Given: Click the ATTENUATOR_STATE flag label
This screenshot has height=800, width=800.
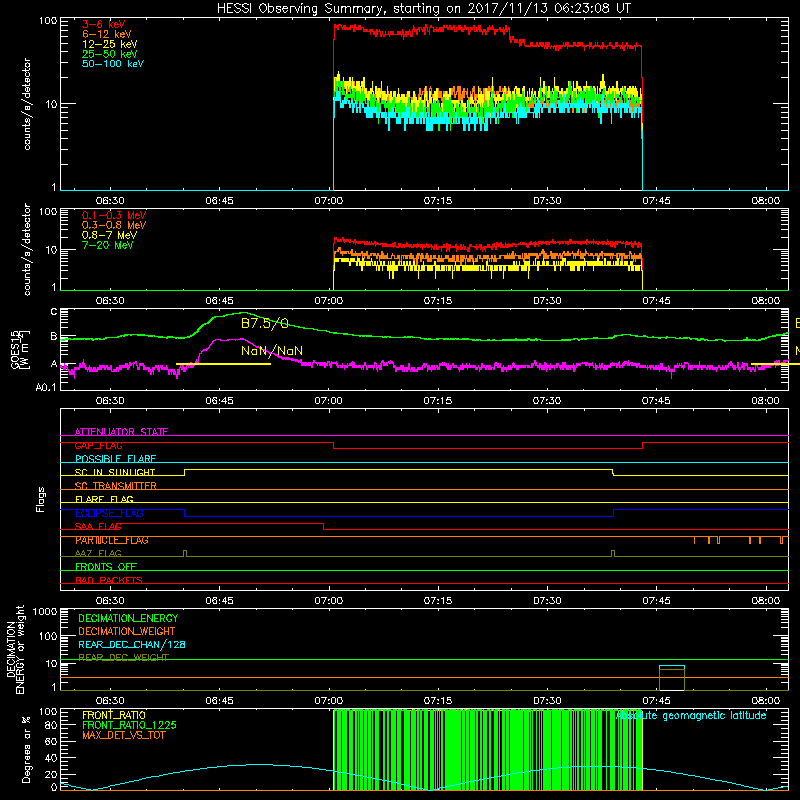Looking at the screenshot, I should [121, 432].
